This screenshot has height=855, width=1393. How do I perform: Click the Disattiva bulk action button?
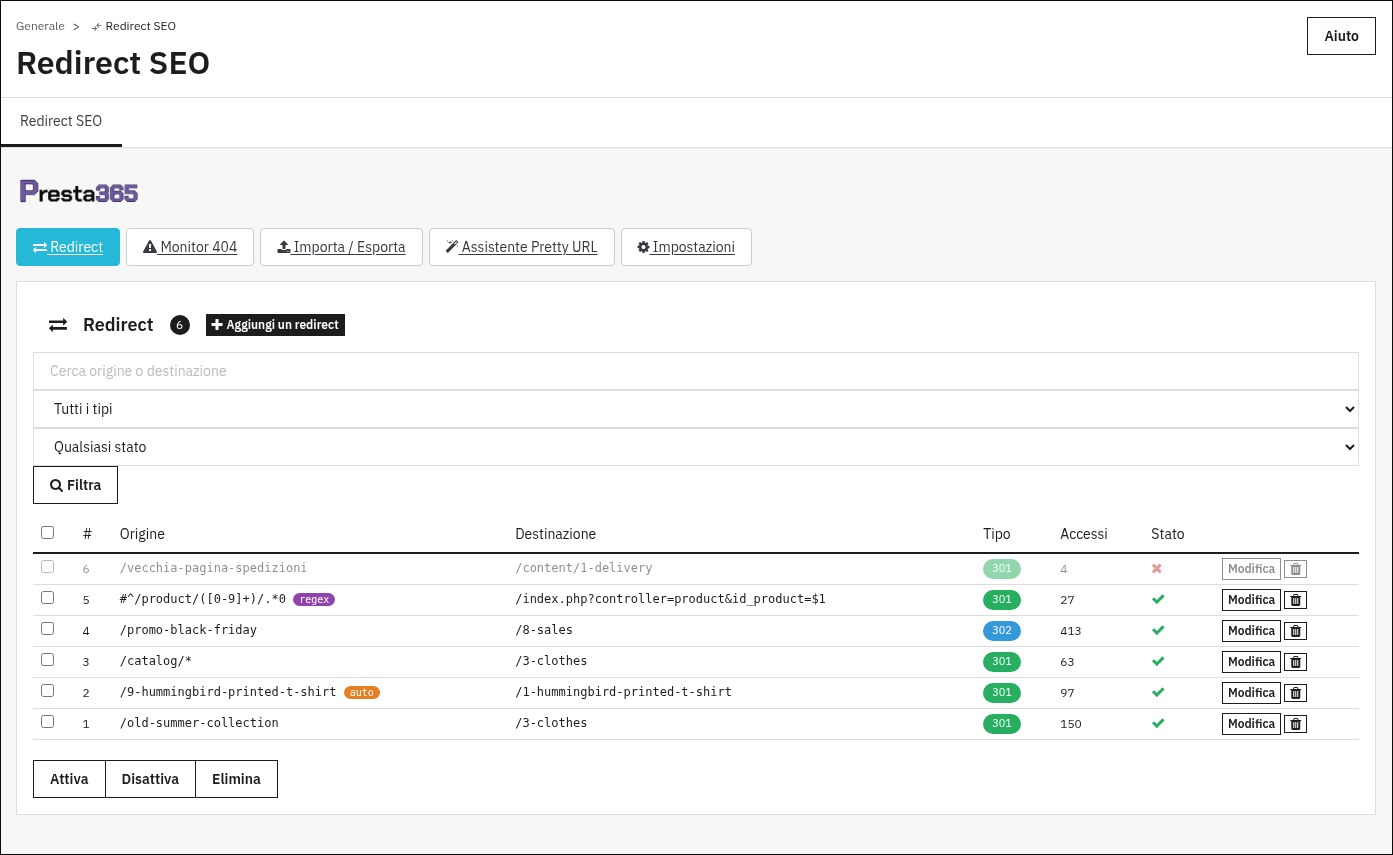(x=150, y=779)
